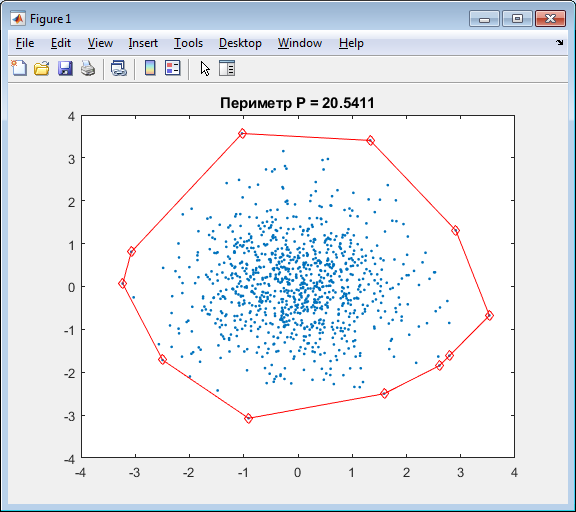The width and height of the screenshot is (576, 512).
Task: Click the dock figure arrow
Action: tap(559, 43)
